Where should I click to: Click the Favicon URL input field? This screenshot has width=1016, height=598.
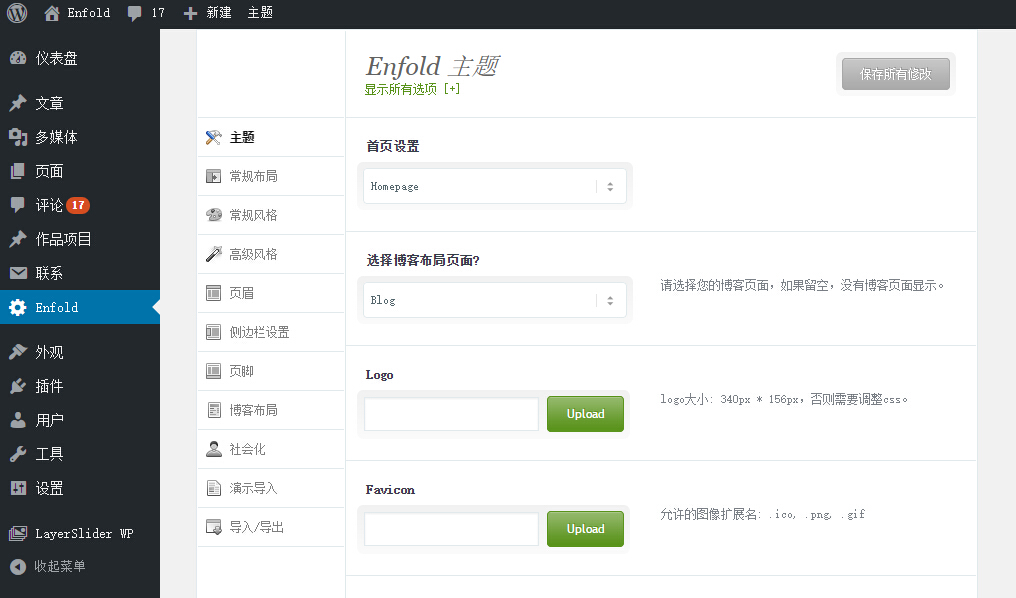(451, 529)
